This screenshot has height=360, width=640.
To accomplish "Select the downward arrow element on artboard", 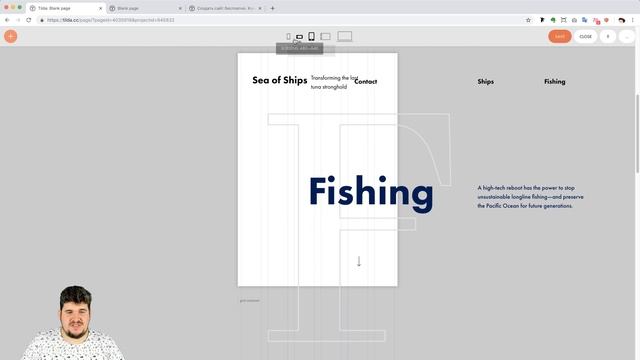I will (x=359, y=261).
